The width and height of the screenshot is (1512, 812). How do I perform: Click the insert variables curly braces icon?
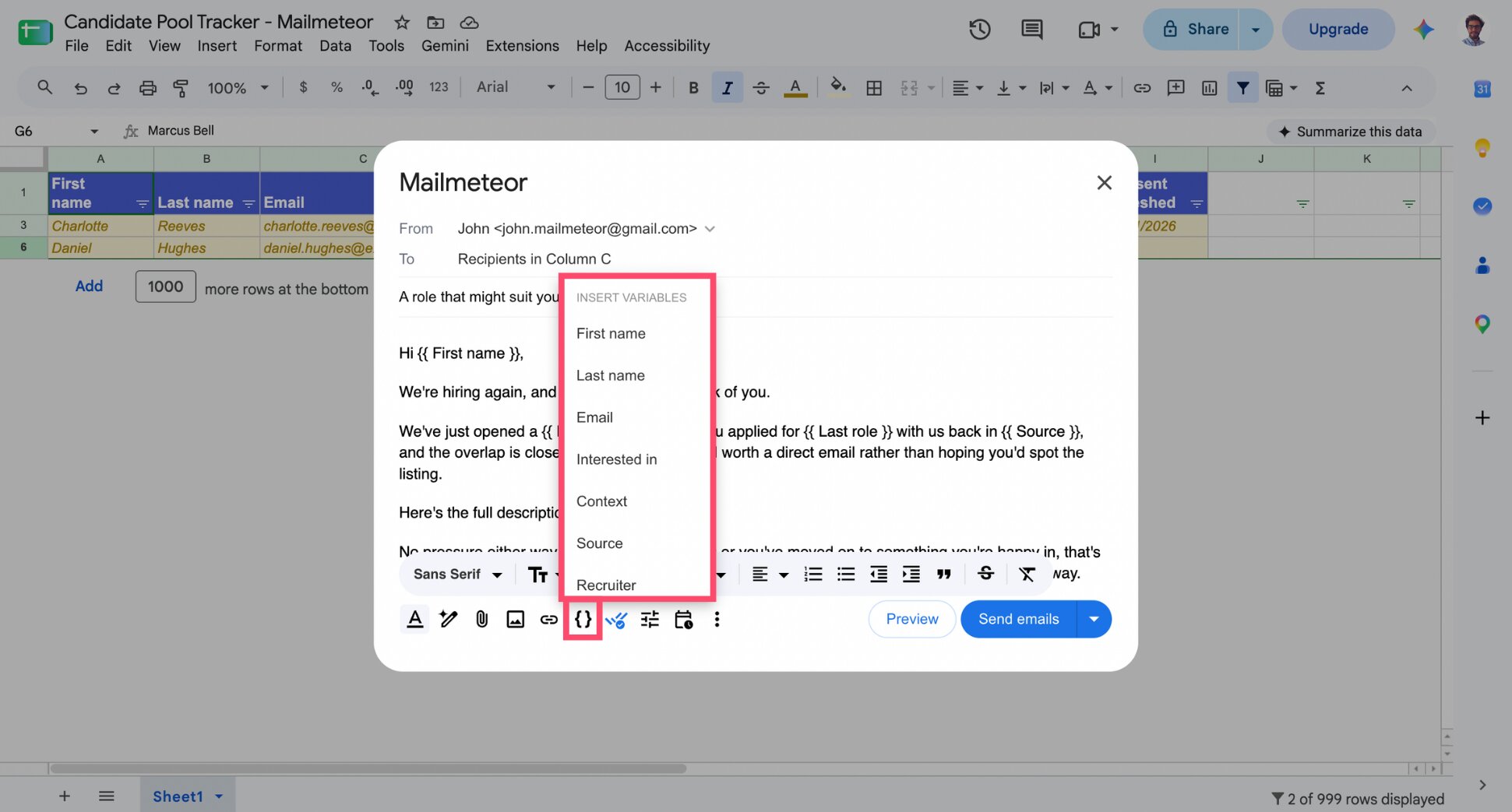[x=583, y=619]
